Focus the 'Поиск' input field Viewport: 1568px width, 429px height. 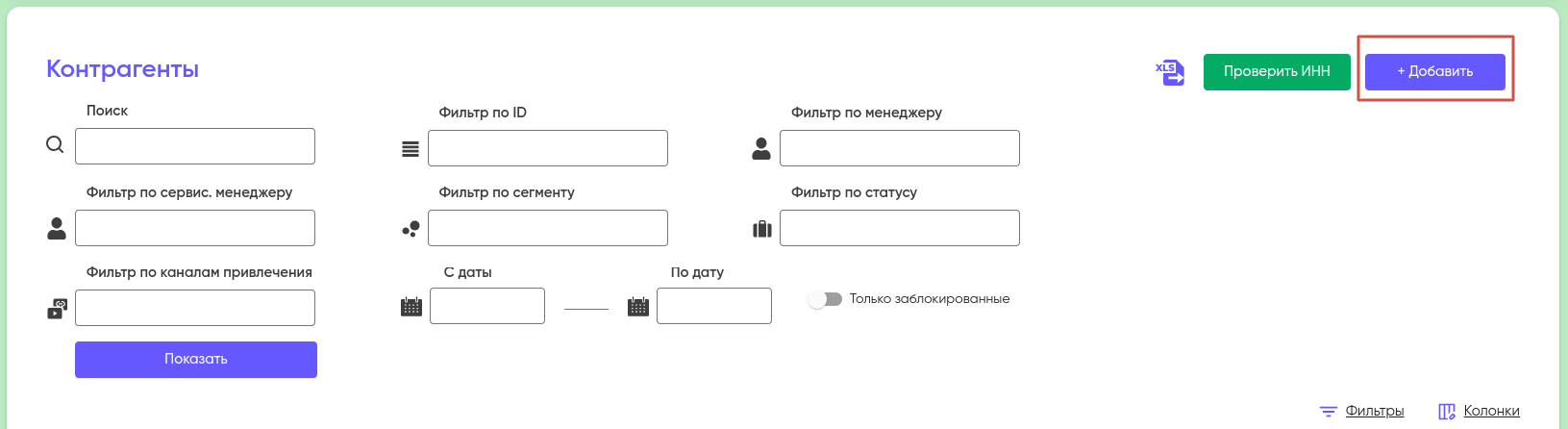(x=195, y=146)
